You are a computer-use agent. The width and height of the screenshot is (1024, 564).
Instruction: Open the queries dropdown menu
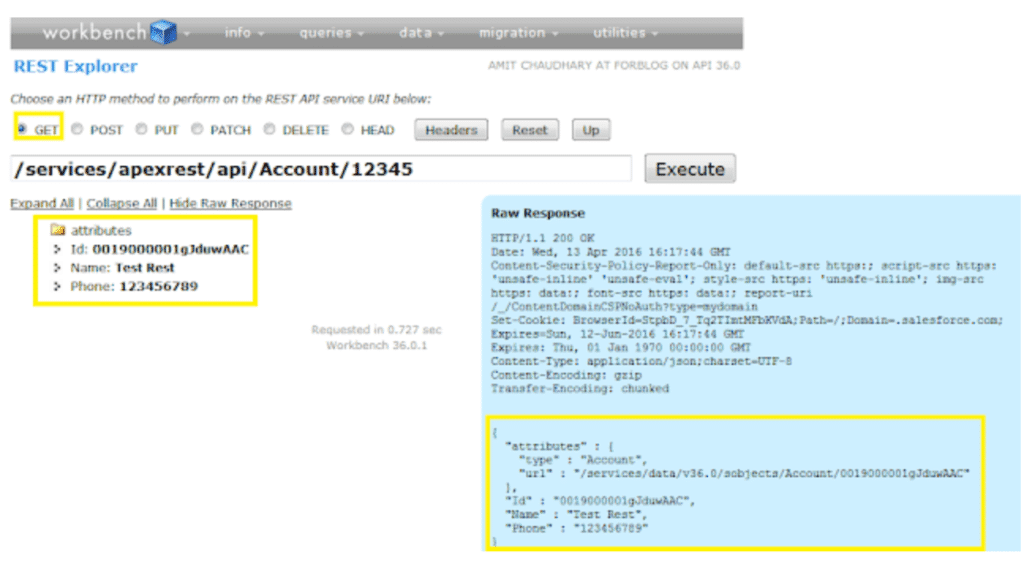coord(331,33)
